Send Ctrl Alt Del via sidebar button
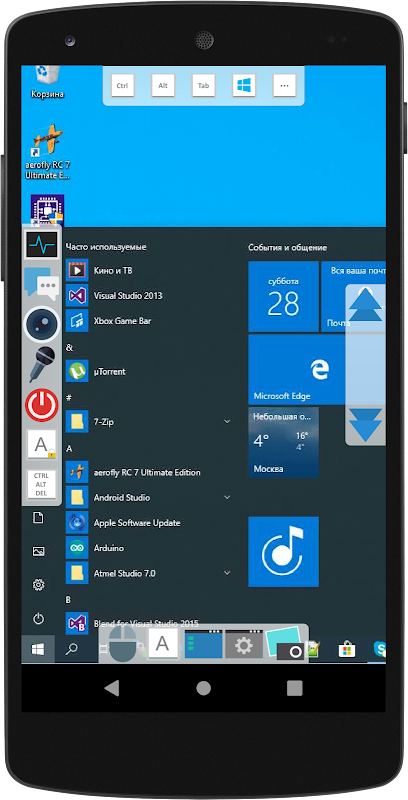 [41, 484]
